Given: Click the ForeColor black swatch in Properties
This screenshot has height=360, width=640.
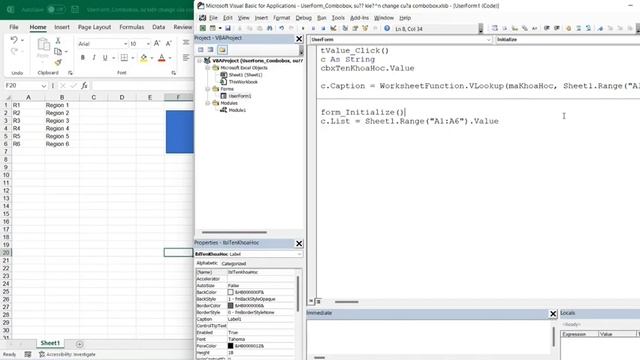Looking at the screenshot, I should [230, 346].
